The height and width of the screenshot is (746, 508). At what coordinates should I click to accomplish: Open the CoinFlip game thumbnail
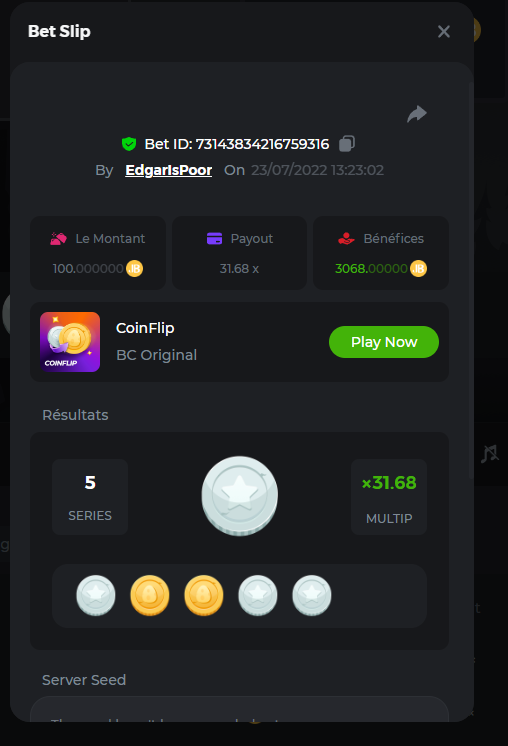point(70,342)
